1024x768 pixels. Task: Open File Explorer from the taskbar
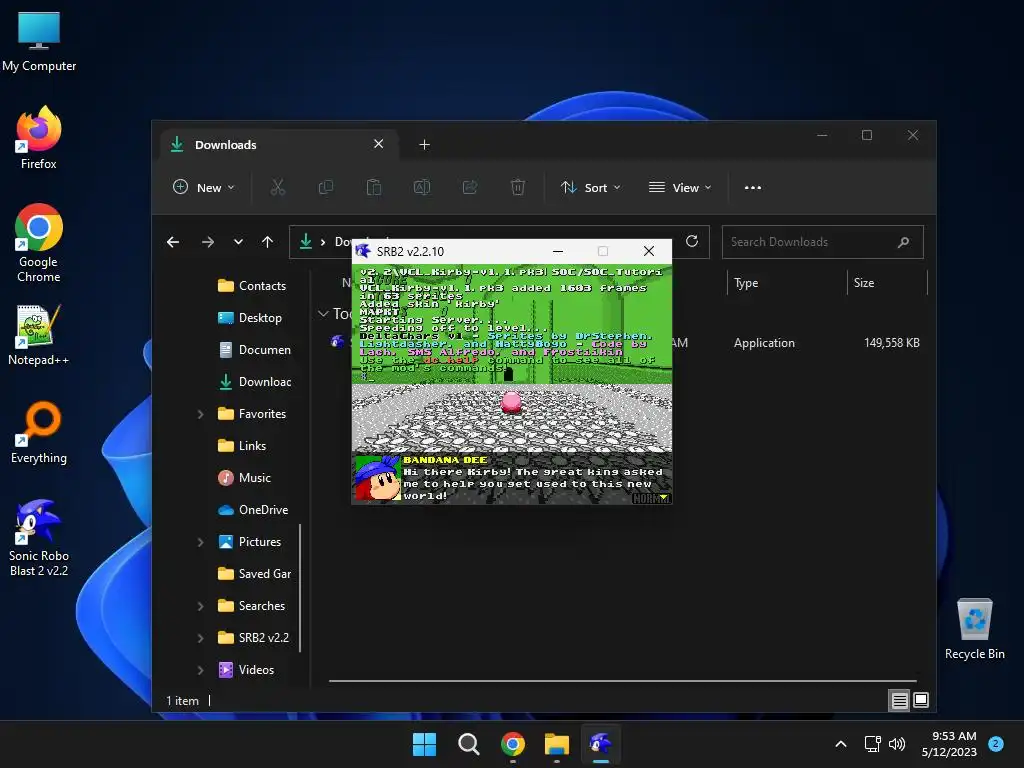(557, 744)
